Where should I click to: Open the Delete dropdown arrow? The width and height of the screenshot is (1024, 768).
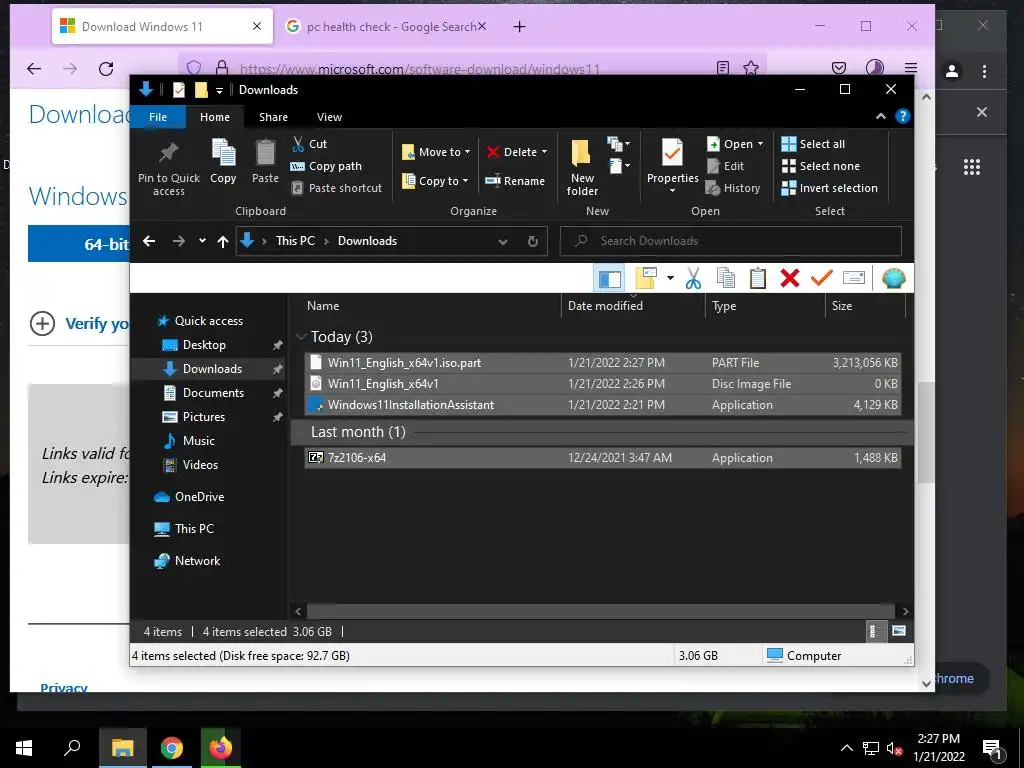coord(544,152)
